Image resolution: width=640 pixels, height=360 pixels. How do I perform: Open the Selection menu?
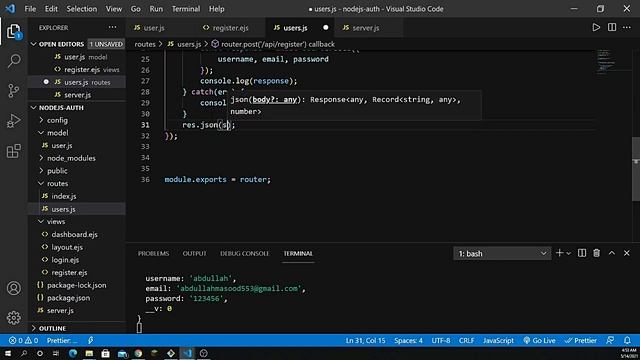pyautogui.click(x=82, y=9)
